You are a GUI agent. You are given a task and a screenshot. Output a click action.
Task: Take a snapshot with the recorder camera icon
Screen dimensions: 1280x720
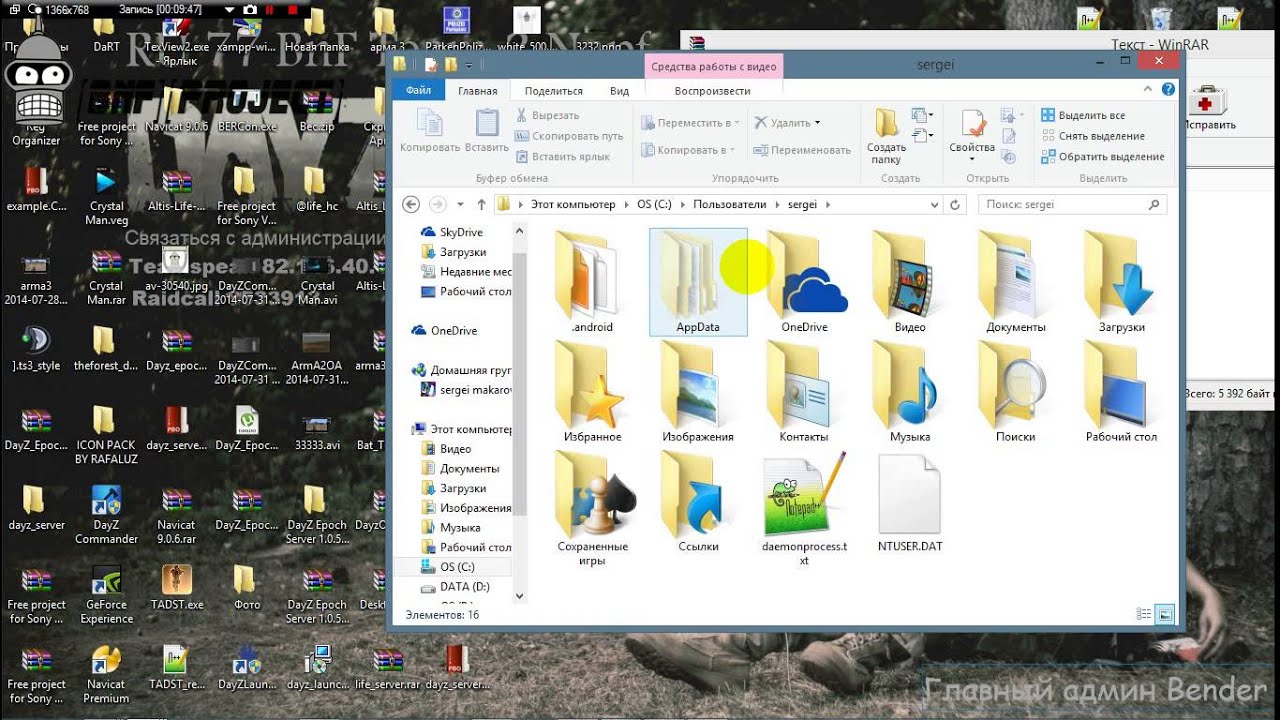250,9
